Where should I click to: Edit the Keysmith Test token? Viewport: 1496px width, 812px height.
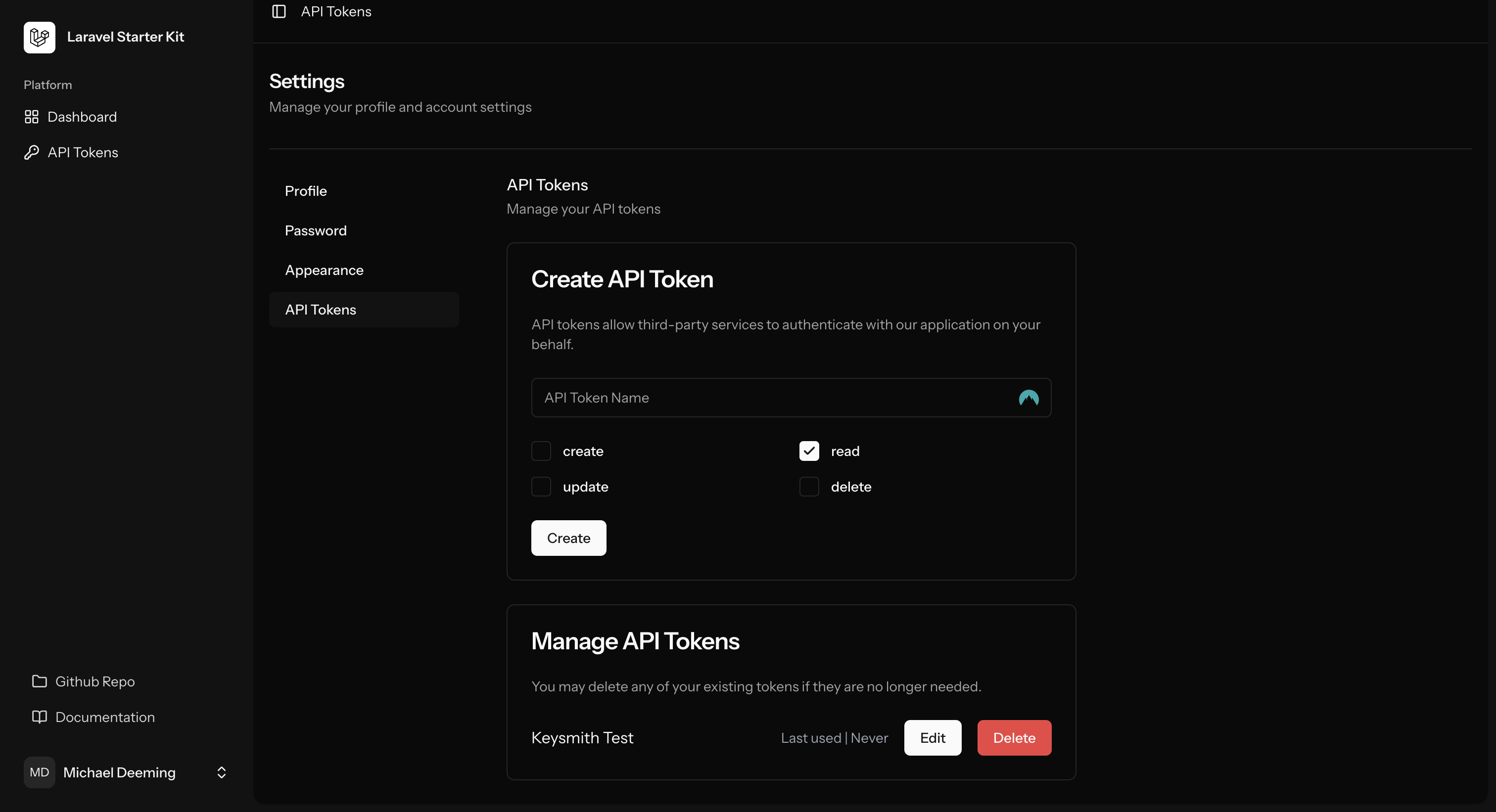click(932, 738)
